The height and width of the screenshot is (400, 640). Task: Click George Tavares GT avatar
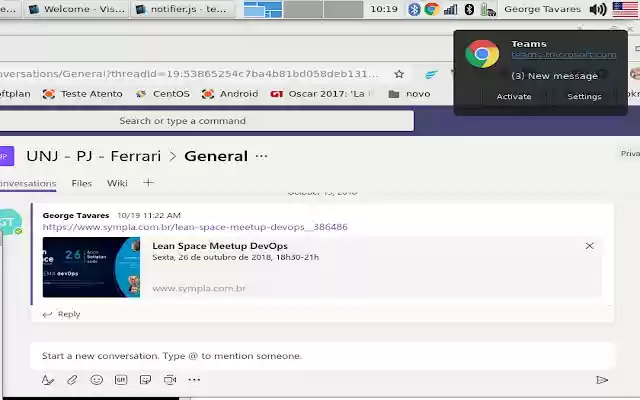point(9,222)
